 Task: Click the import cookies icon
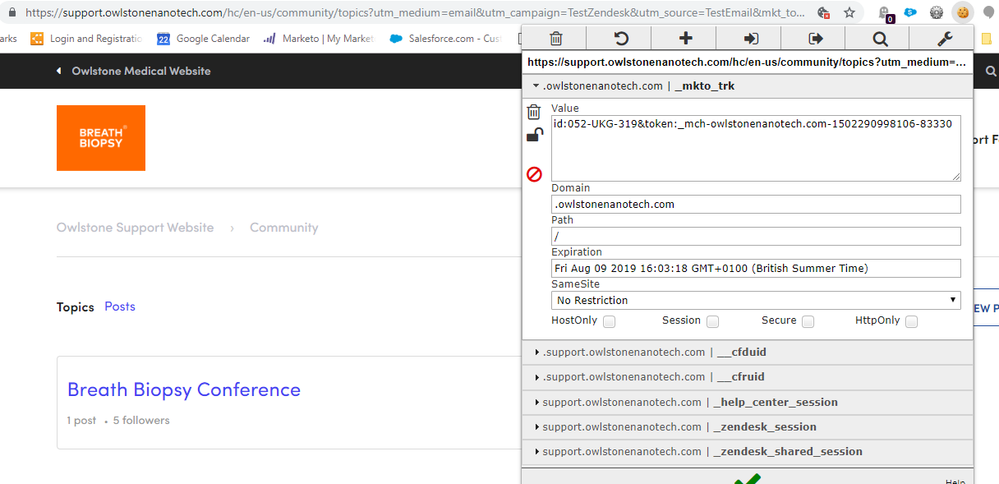point(750,39)
